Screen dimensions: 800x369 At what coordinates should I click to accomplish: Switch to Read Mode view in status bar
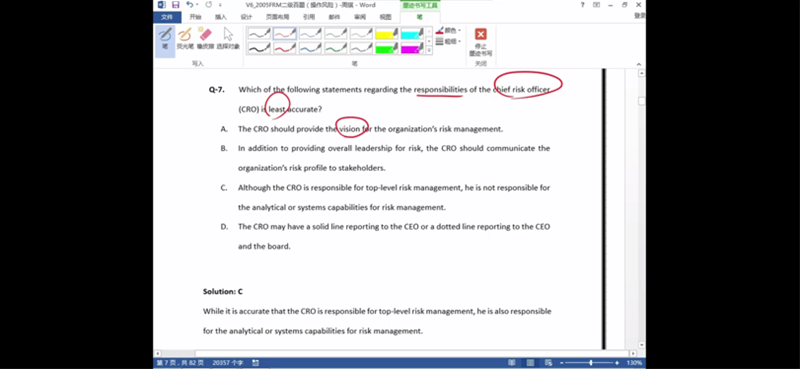512,362
